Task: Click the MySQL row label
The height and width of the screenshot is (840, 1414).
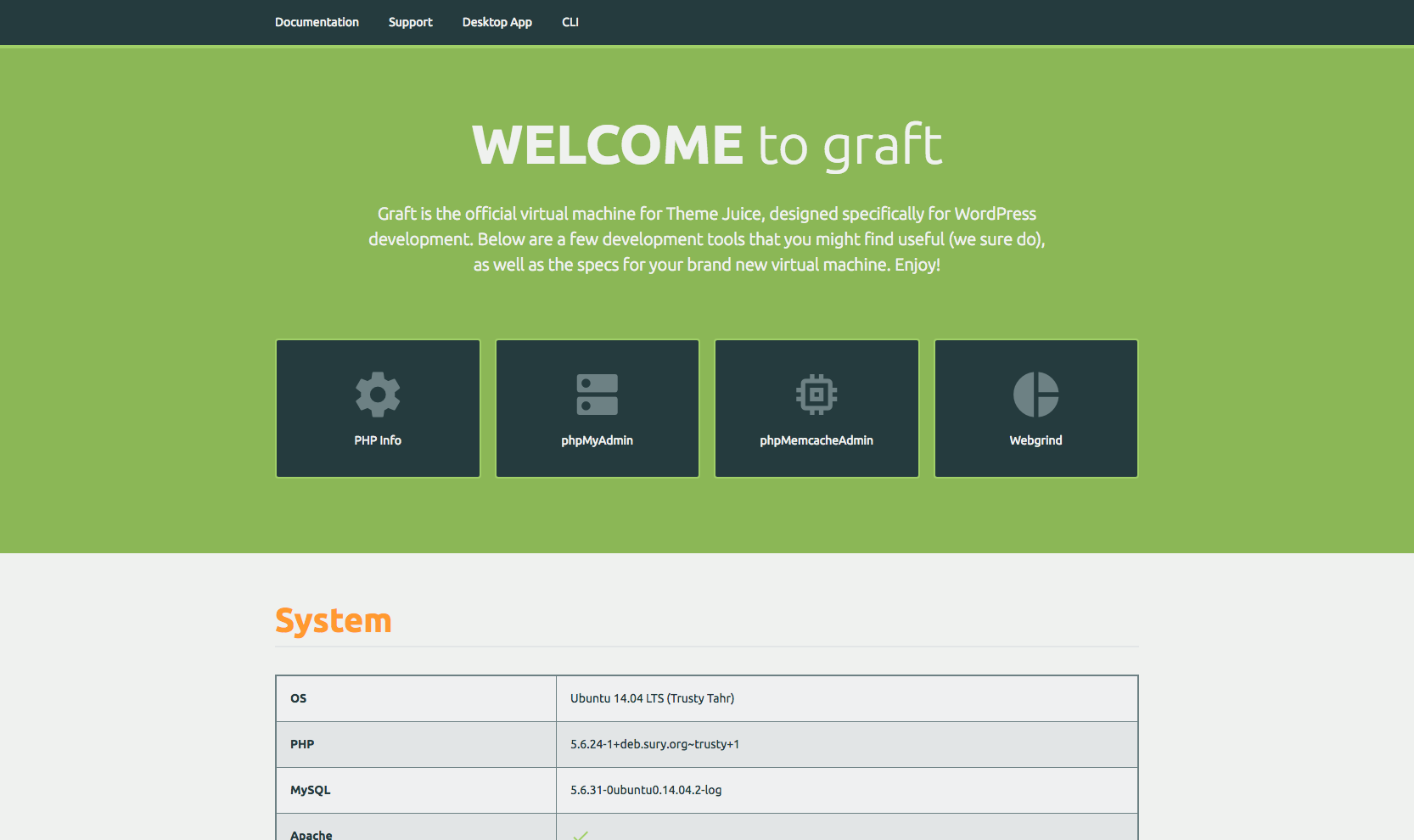Action: point(311,790)
